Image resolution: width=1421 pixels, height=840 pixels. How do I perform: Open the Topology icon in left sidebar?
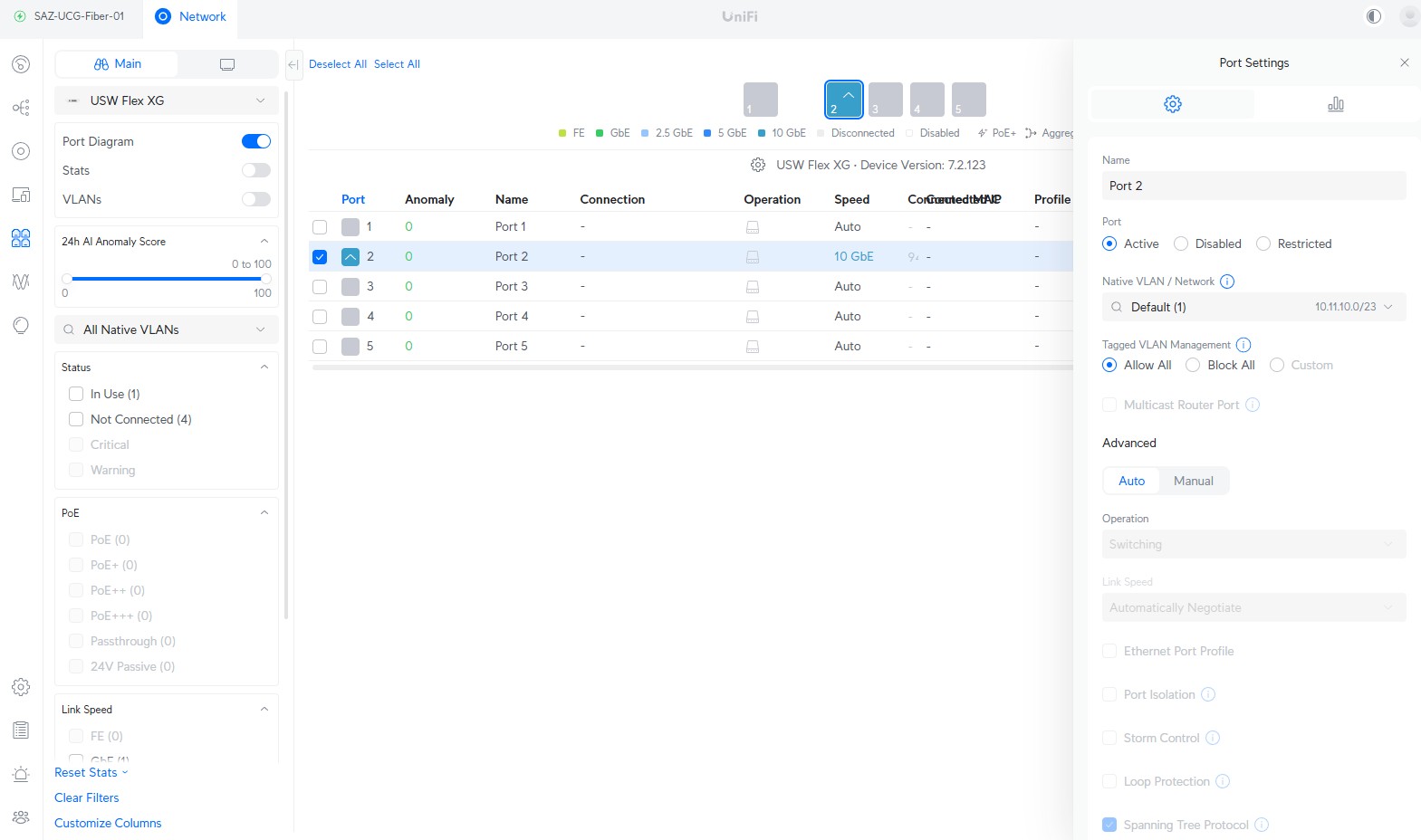(x=21, y=108)
